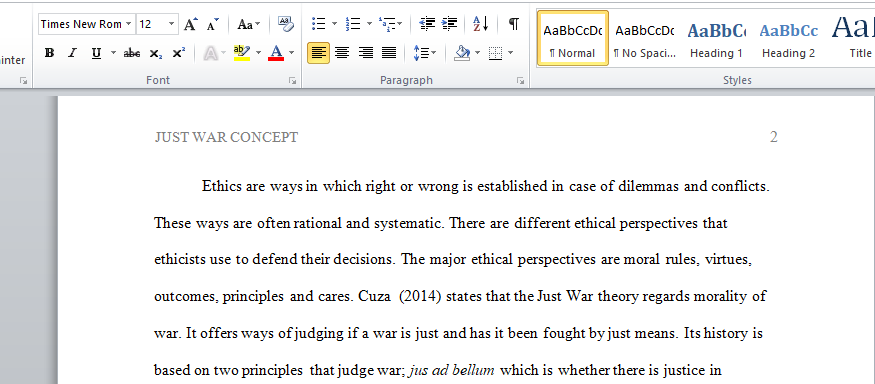Apply yellow text highlight color
Image resolution: width=875 pixels, height=384 pixels.
coord(242,53)
